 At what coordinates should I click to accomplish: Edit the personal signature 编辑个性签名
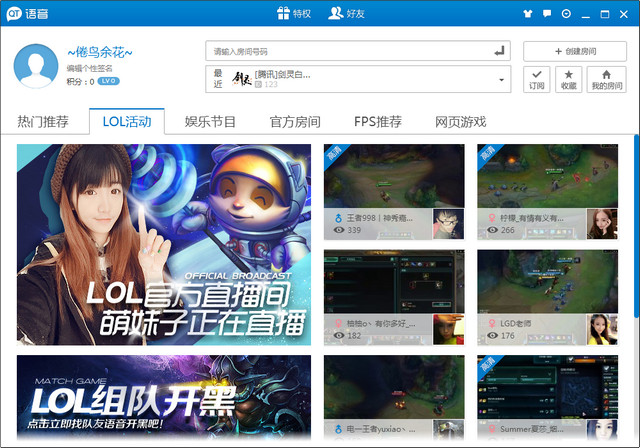coord(89,68)
